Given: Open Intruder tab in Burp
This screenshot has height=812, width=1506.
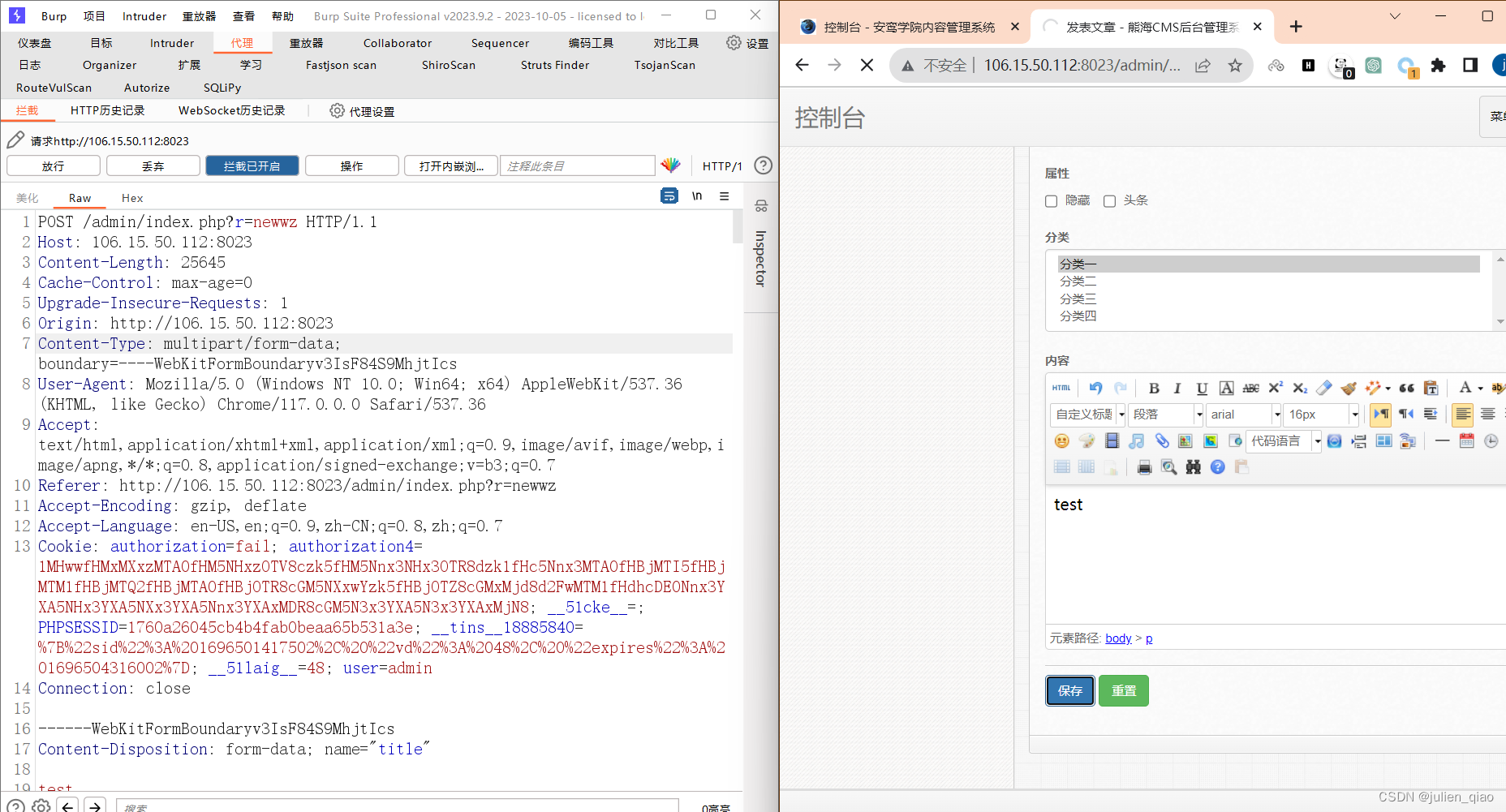Looking at the screenshot, I should click(x=172, y=43).
